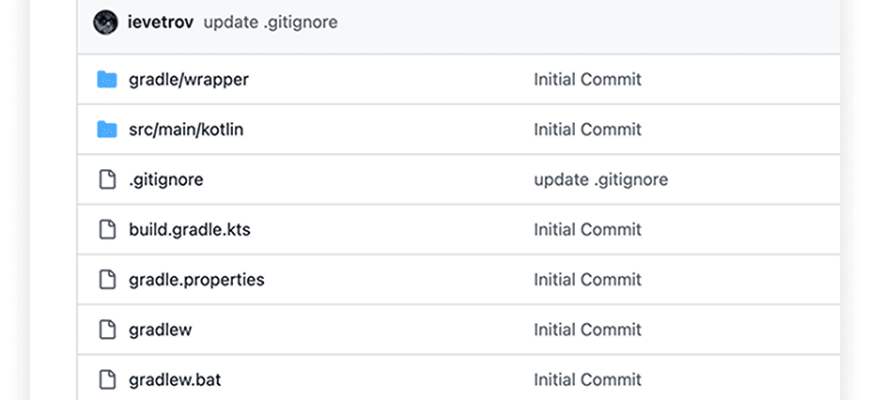This screenshot has width=870, height=400.
Task: Open Initial Commit link for gradle/wrapper
Action: pyautogui.click(x=587, y=80)
